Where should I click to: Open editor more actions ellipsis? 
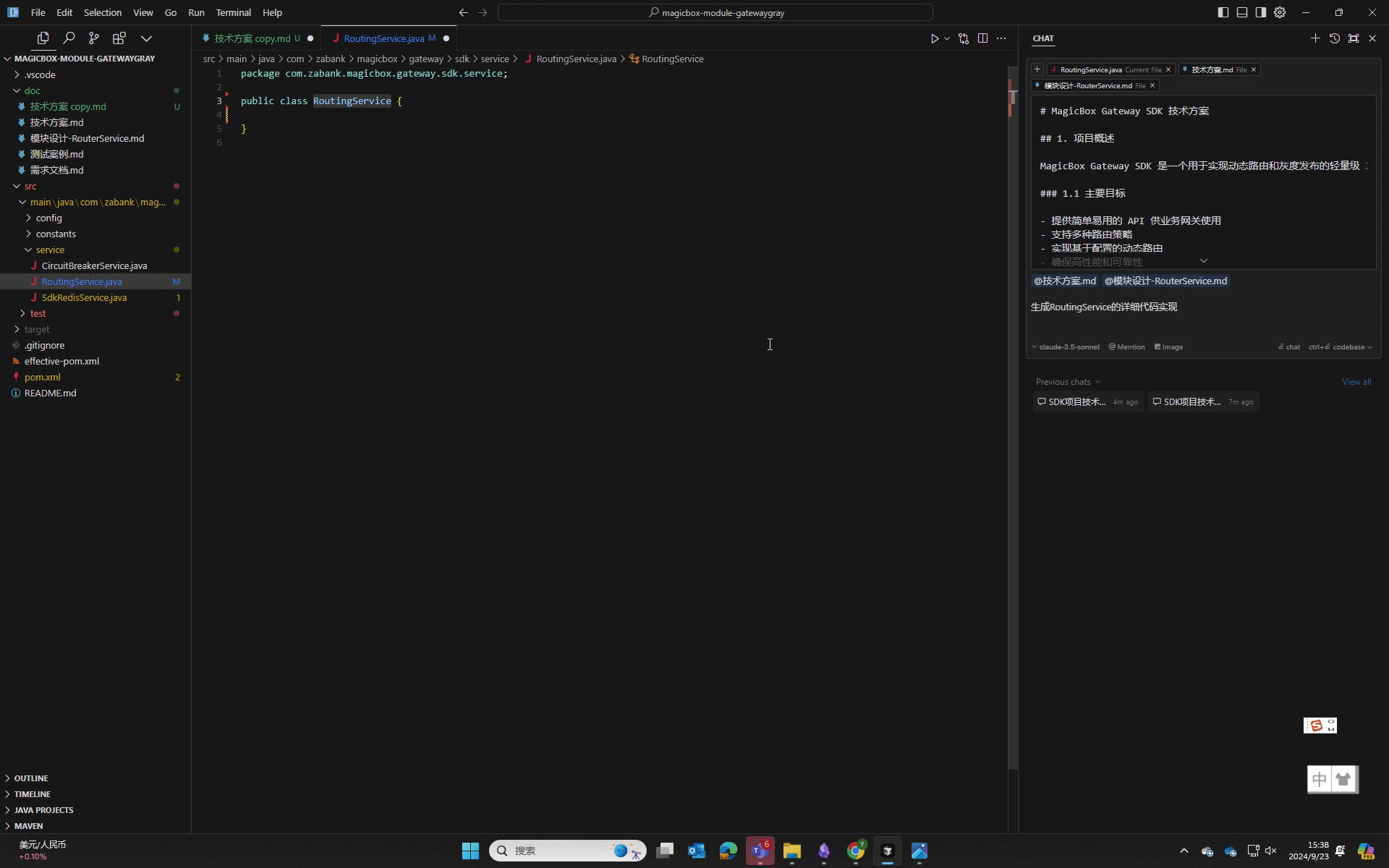(x=1001, y=38)
